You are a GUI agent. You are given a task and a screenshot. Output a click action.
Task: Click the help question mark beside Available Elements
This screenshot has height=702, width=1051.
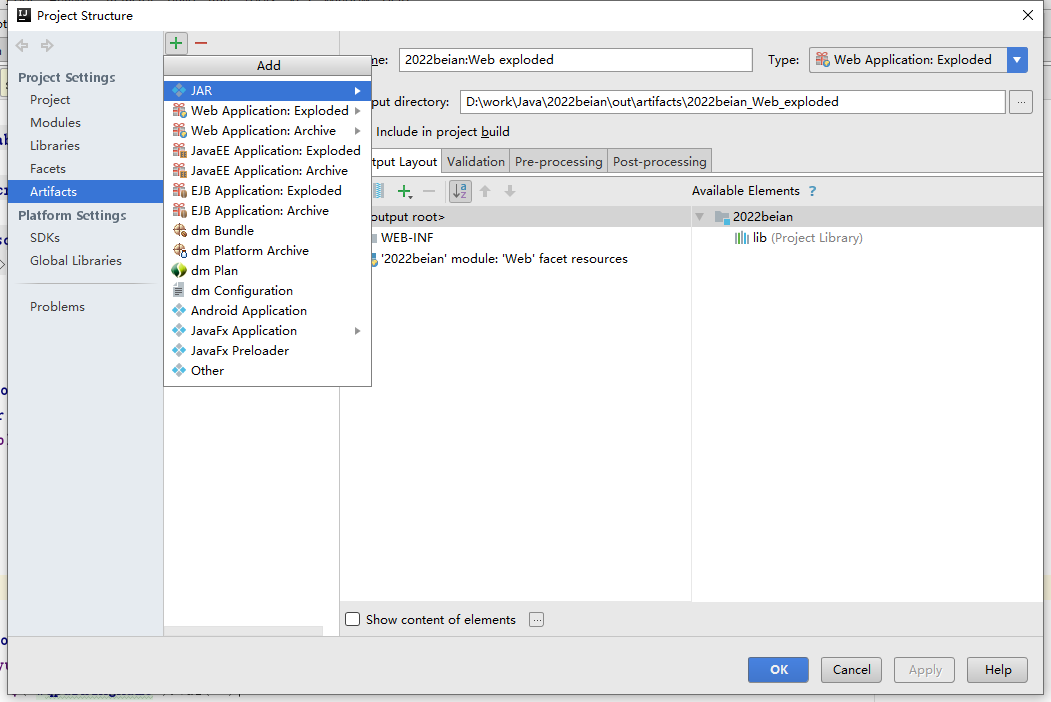point(812,191)
